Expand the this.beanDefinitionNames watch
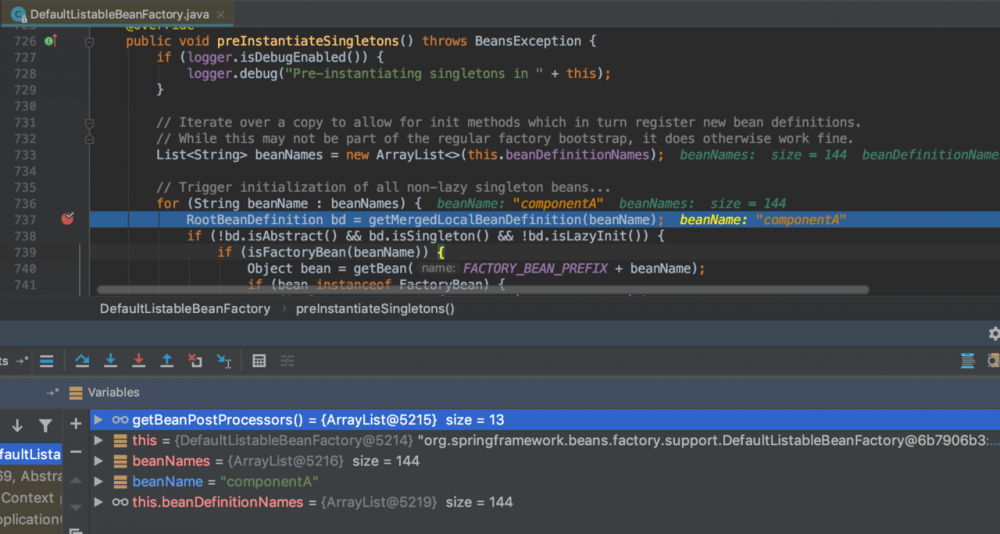The height and width of the screenshot is (534, 1000). coord(98,501)
